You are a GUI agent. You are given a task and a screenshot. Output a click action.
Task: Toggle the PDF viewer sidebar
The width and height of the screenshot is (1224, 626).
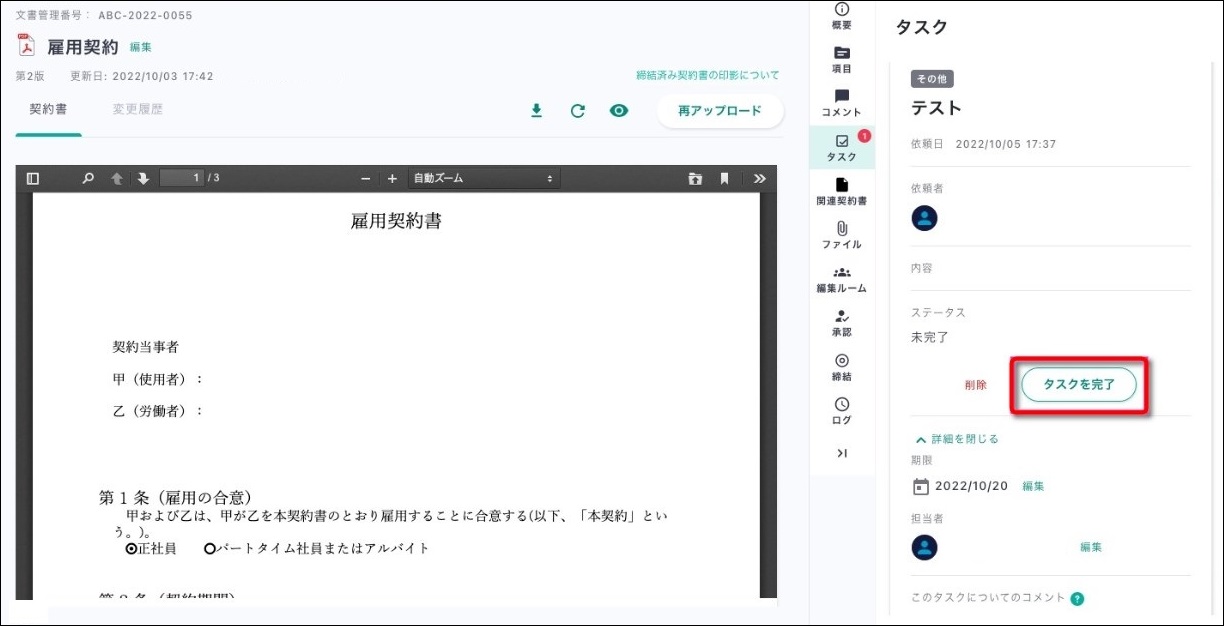pos(33,178)
